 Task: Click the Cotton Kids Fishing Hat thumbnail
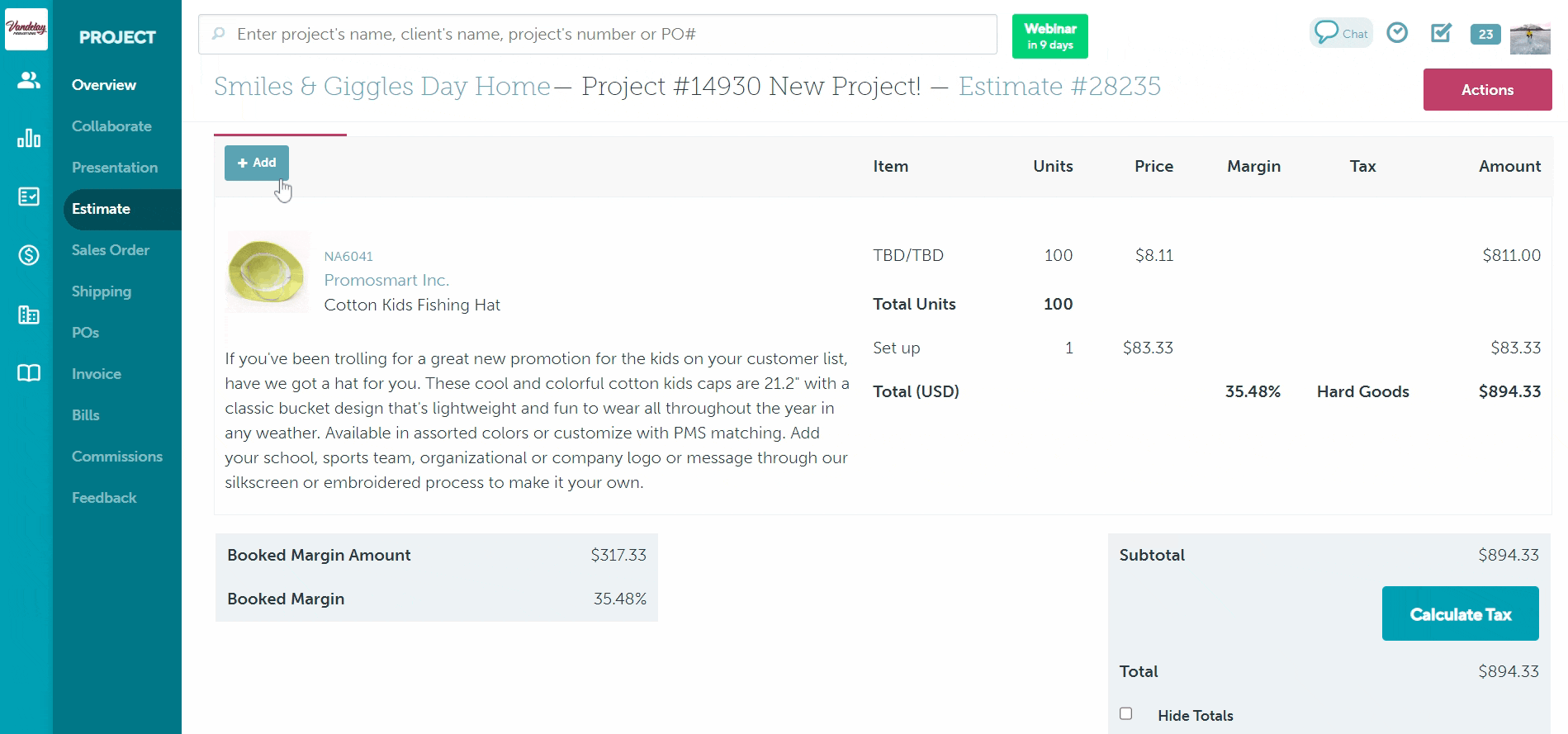coord(266,272)
